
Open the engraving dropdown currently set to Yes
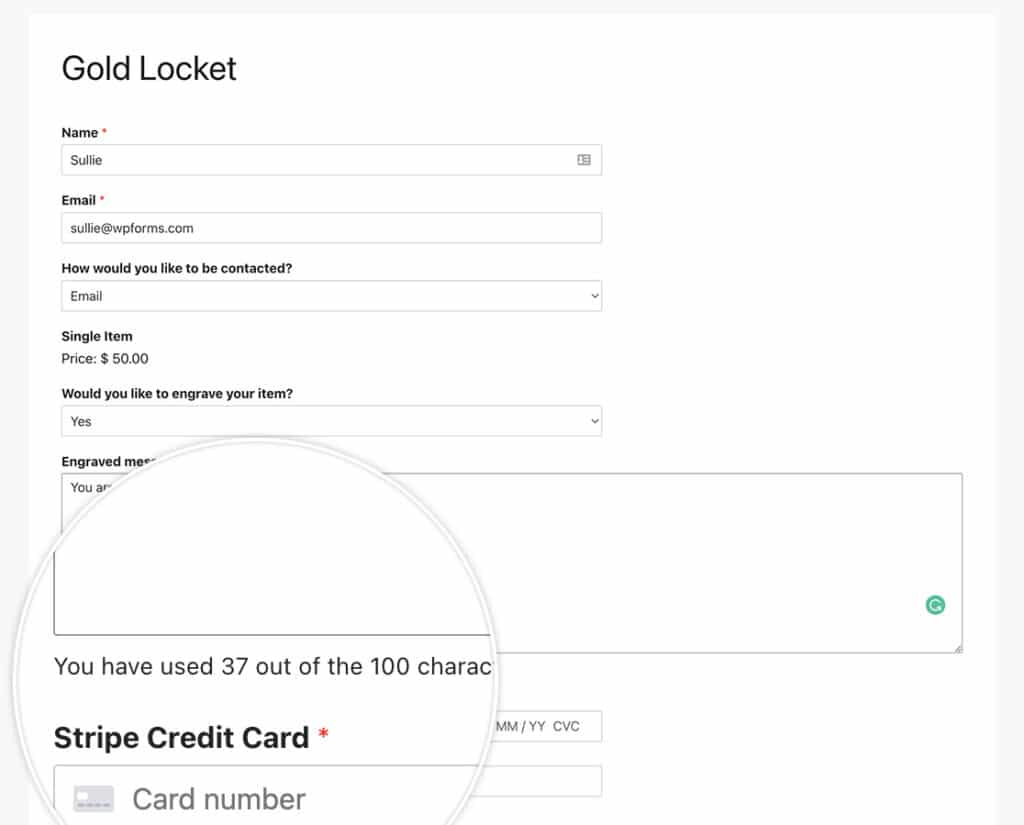[331, 421]
